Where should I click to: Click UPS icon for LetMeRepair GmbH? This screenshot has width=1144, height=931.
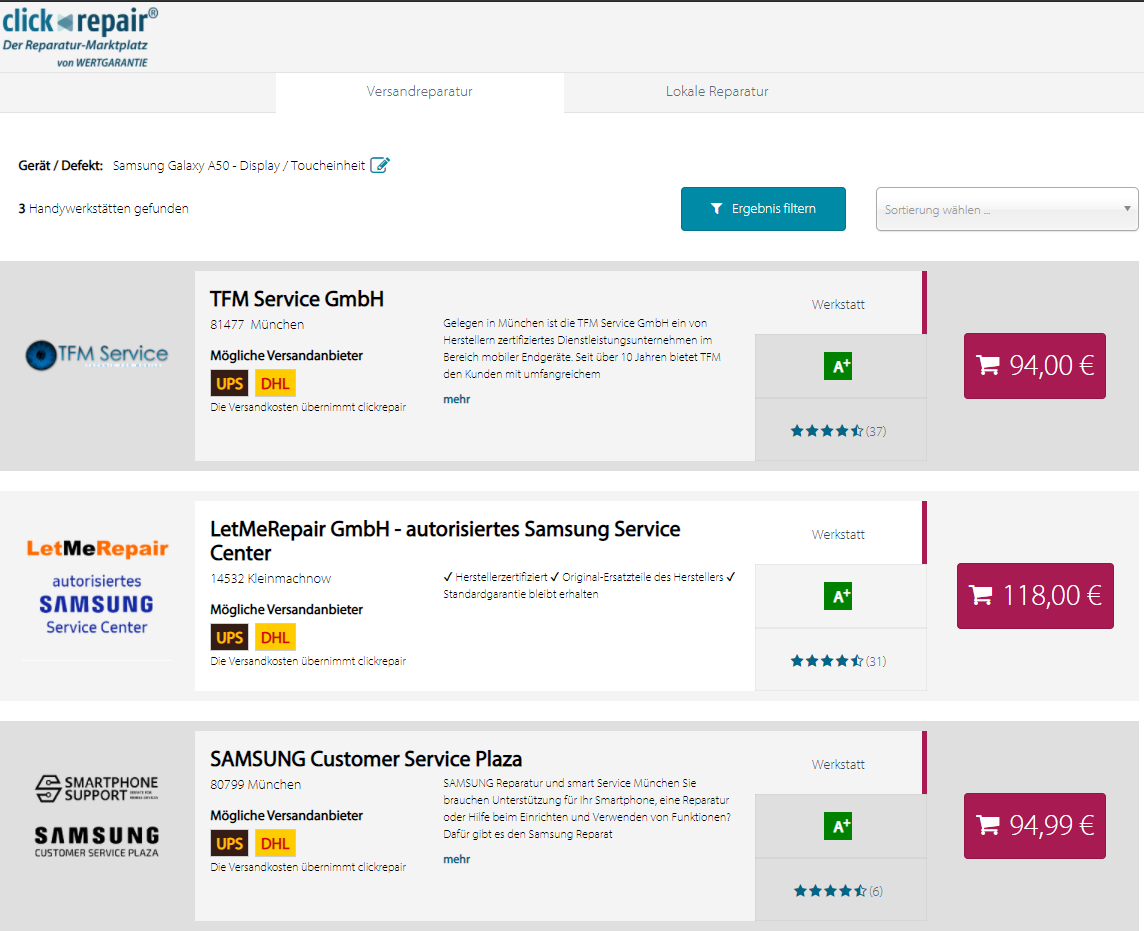pyautogui.click(x=229, y=637)
